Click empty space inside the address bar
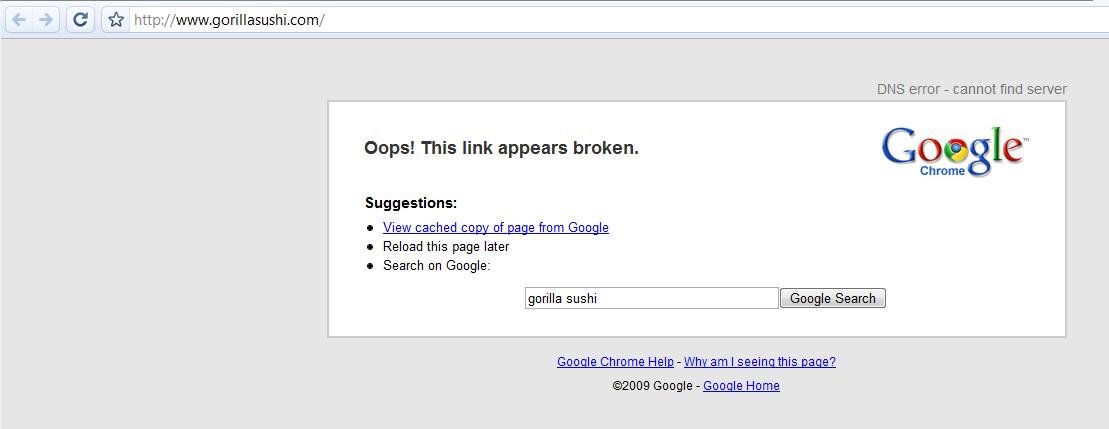 click(x=707, y=20)
